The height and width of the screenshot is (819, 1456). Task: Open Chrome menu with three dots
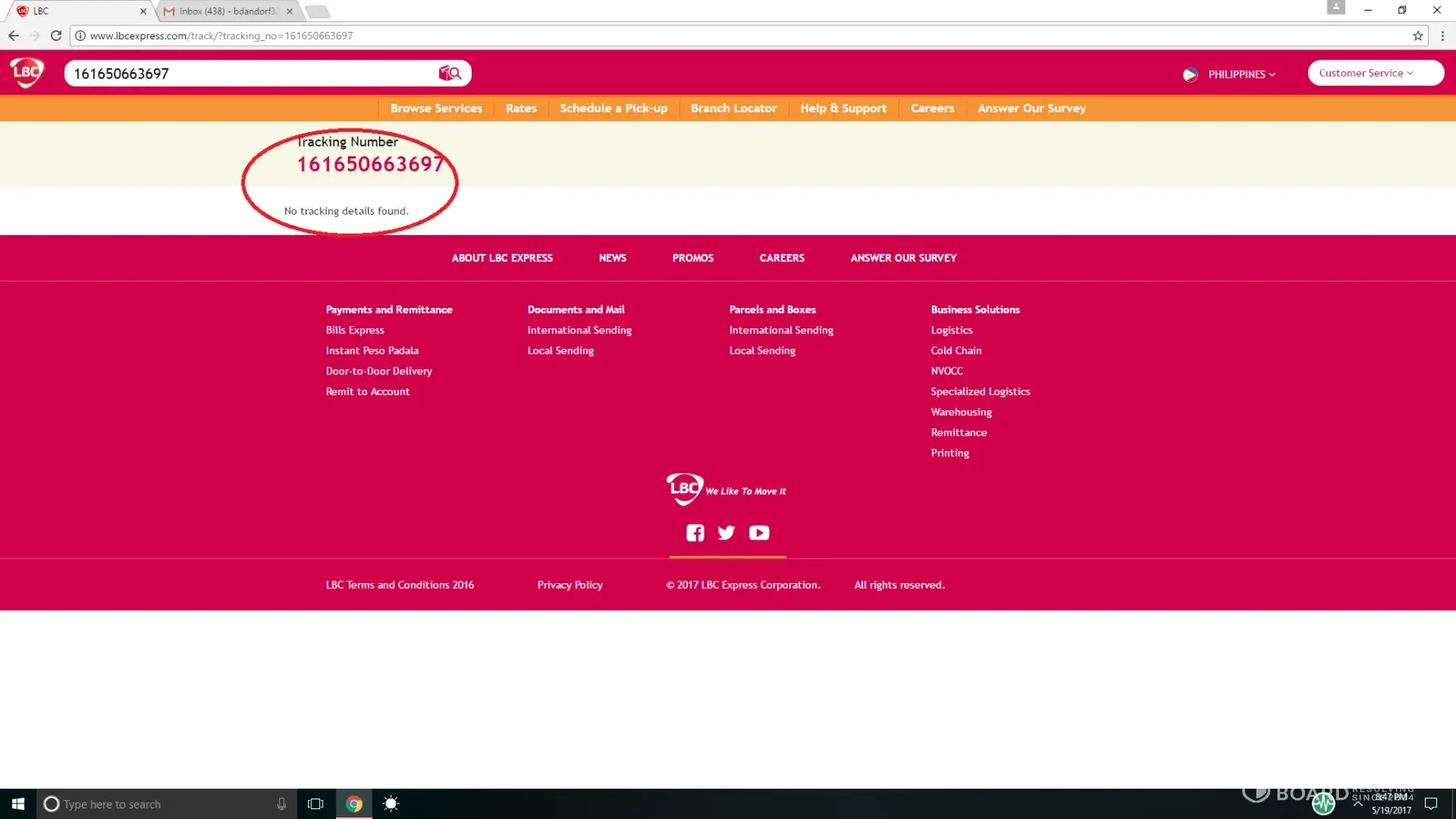coord(1442,36)
